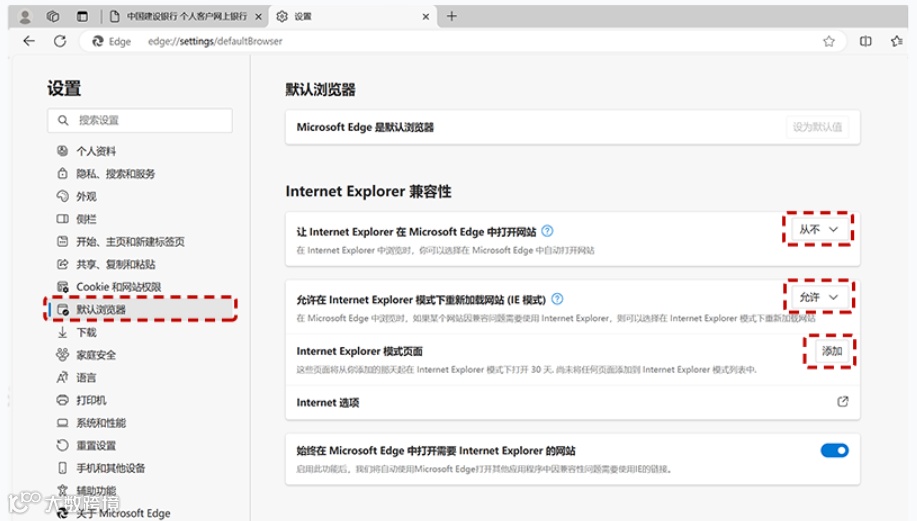Click the magnifier icon in settings search
The image size is (917, 521).
click(63, 120)
